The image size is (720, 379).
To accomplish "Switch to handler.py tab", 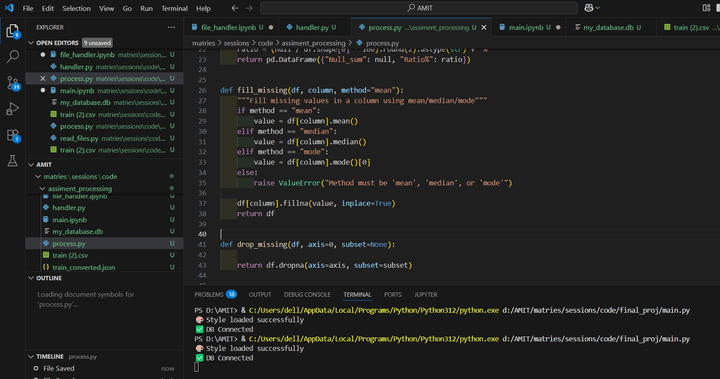I will click(x=315, y=28).
